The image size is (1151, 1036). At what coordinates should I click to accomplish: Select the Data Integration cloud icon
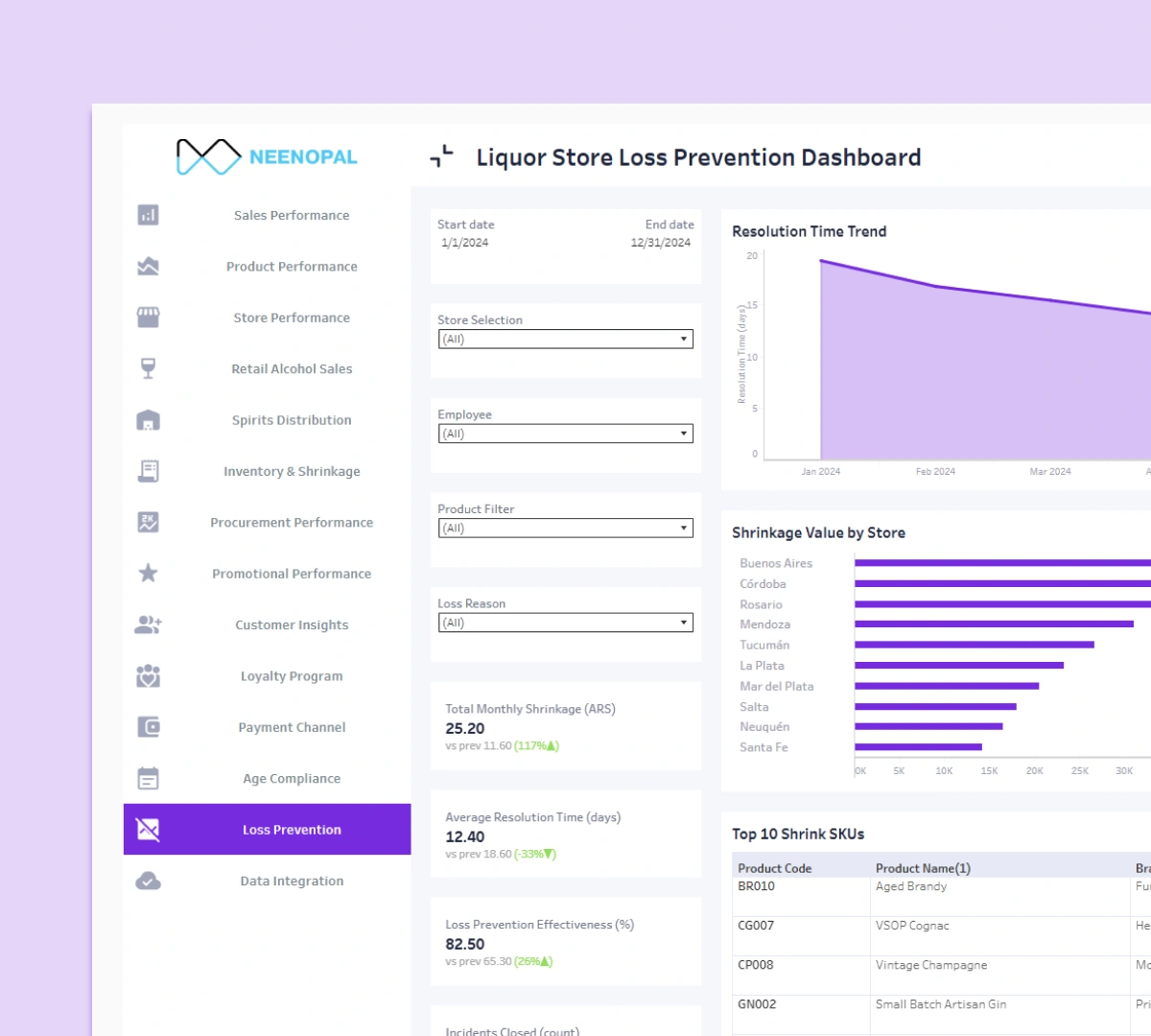[x=148, y=881]
